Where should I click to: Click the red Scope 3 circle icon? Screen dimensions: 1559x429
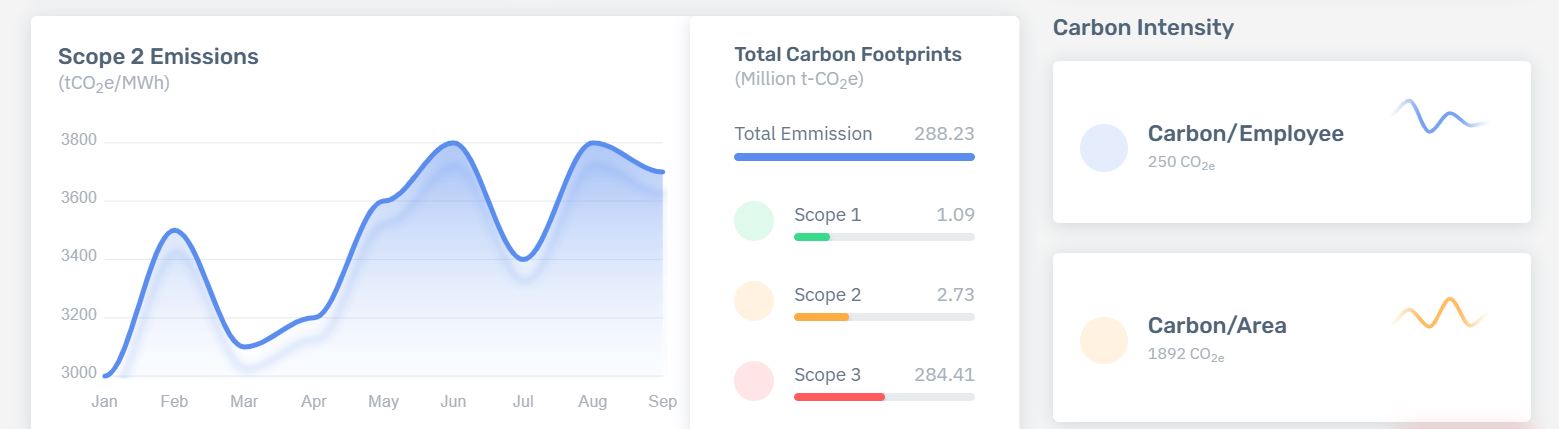tap(753, 381)
